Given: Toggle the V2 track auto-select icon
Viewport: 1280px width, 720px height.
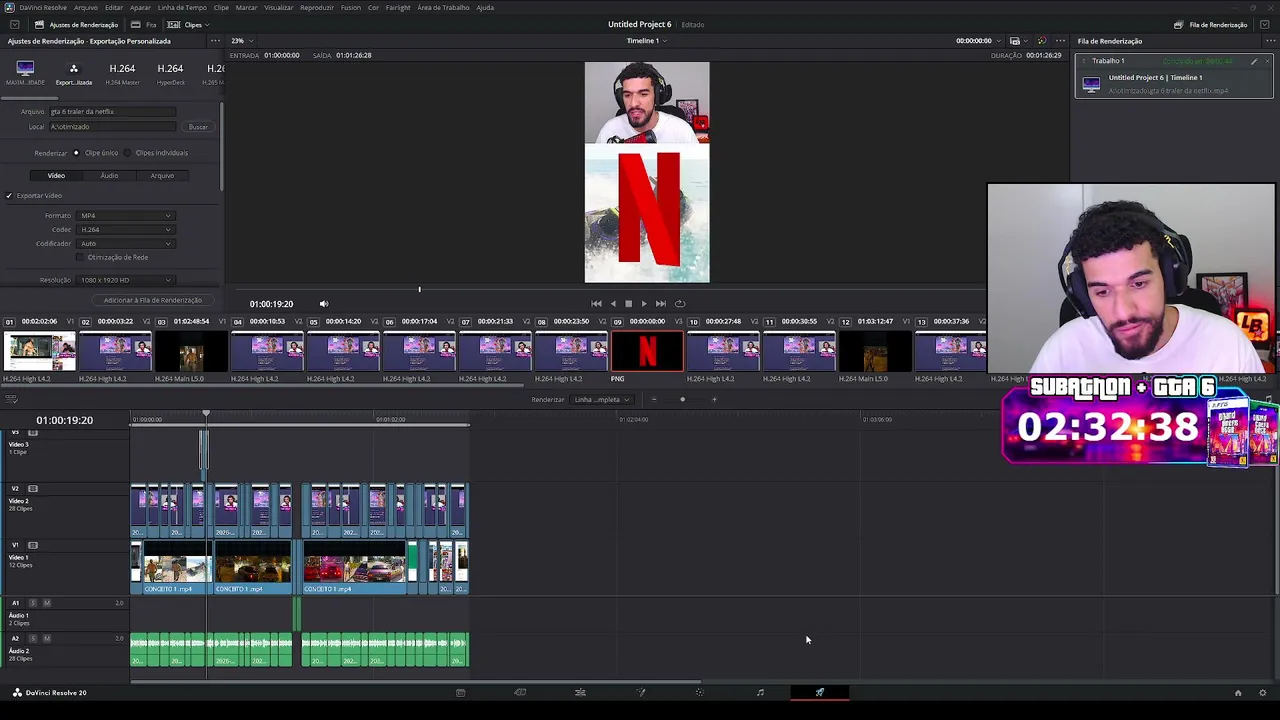Looking at the screenshot, I should click(x=33, y=489).
